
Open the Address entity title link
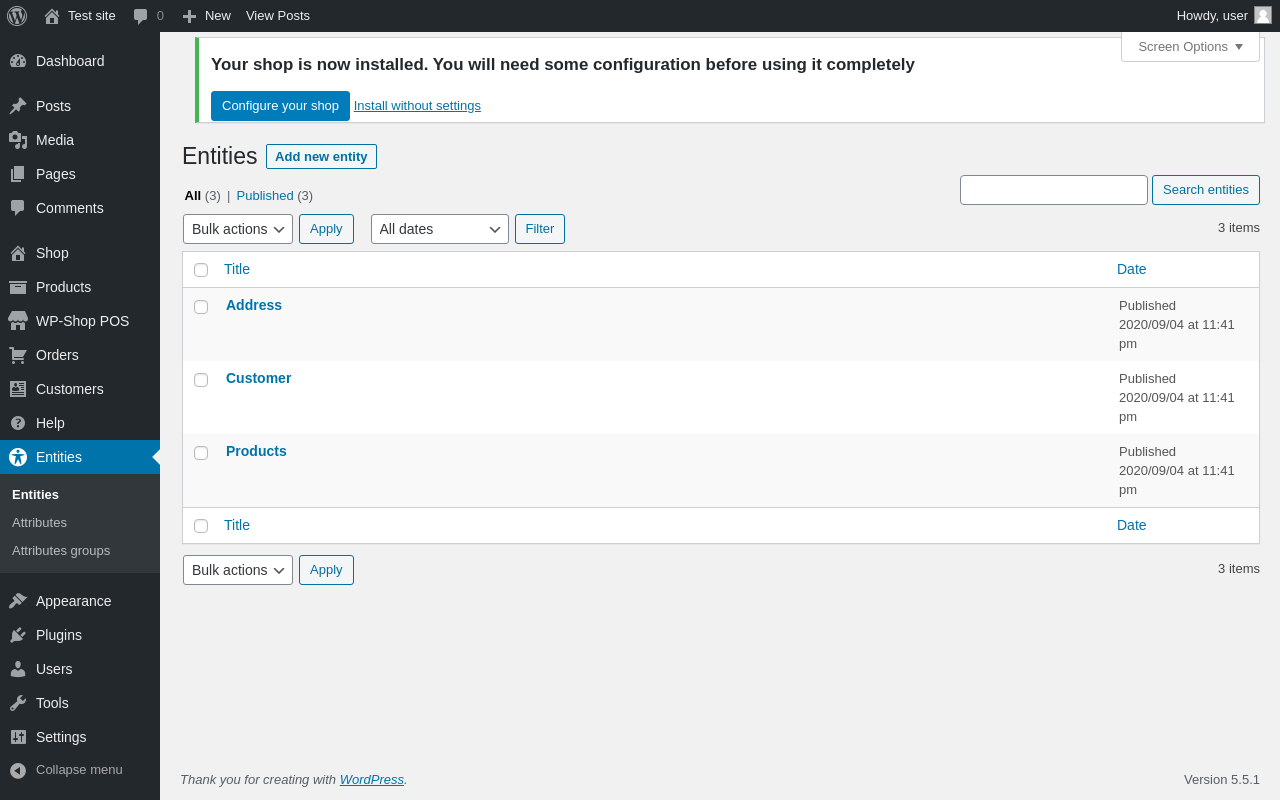pos(254,305)
